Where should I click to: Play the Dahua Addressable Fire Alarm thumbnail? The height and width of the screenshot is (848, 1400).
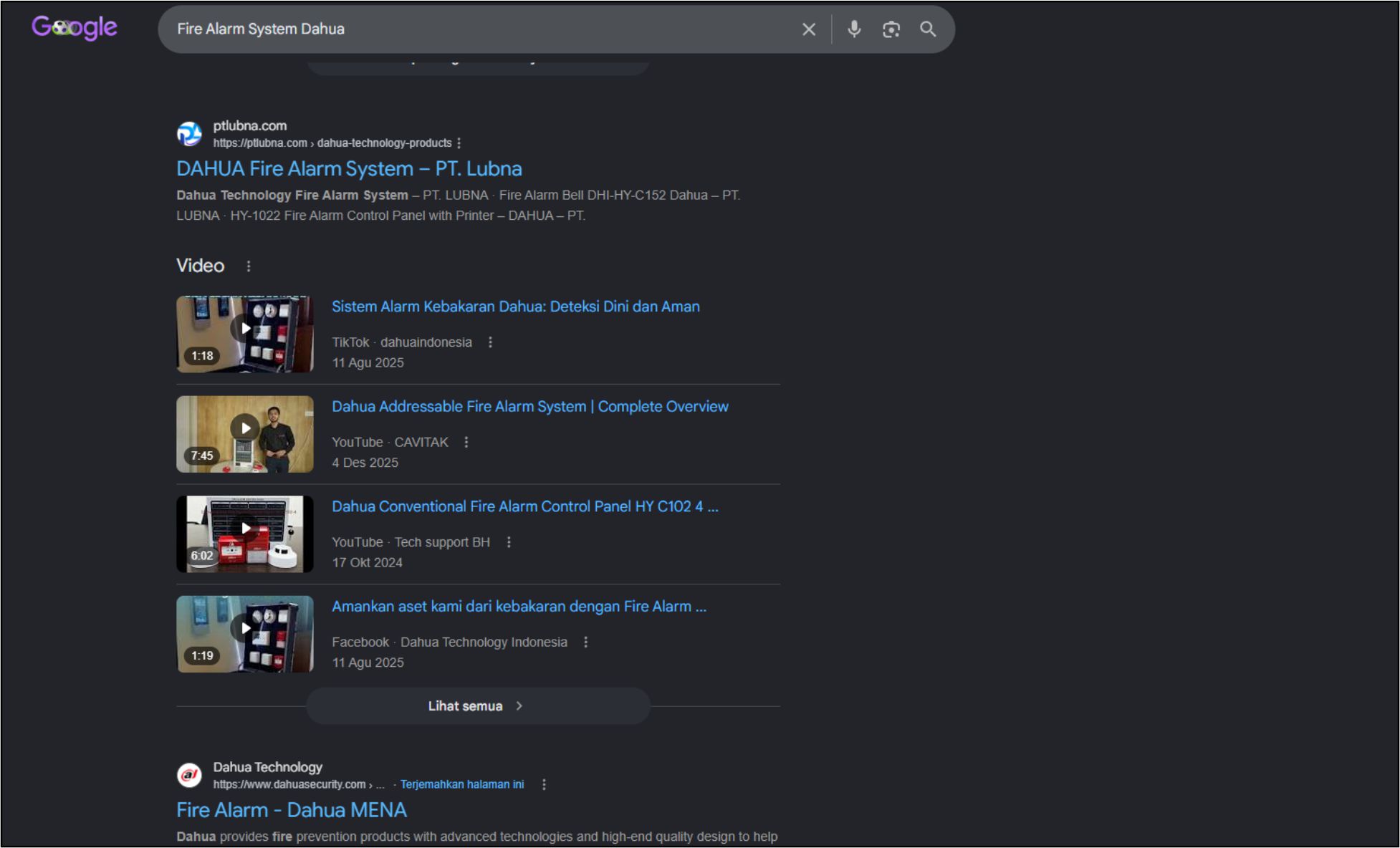point(245,434)
